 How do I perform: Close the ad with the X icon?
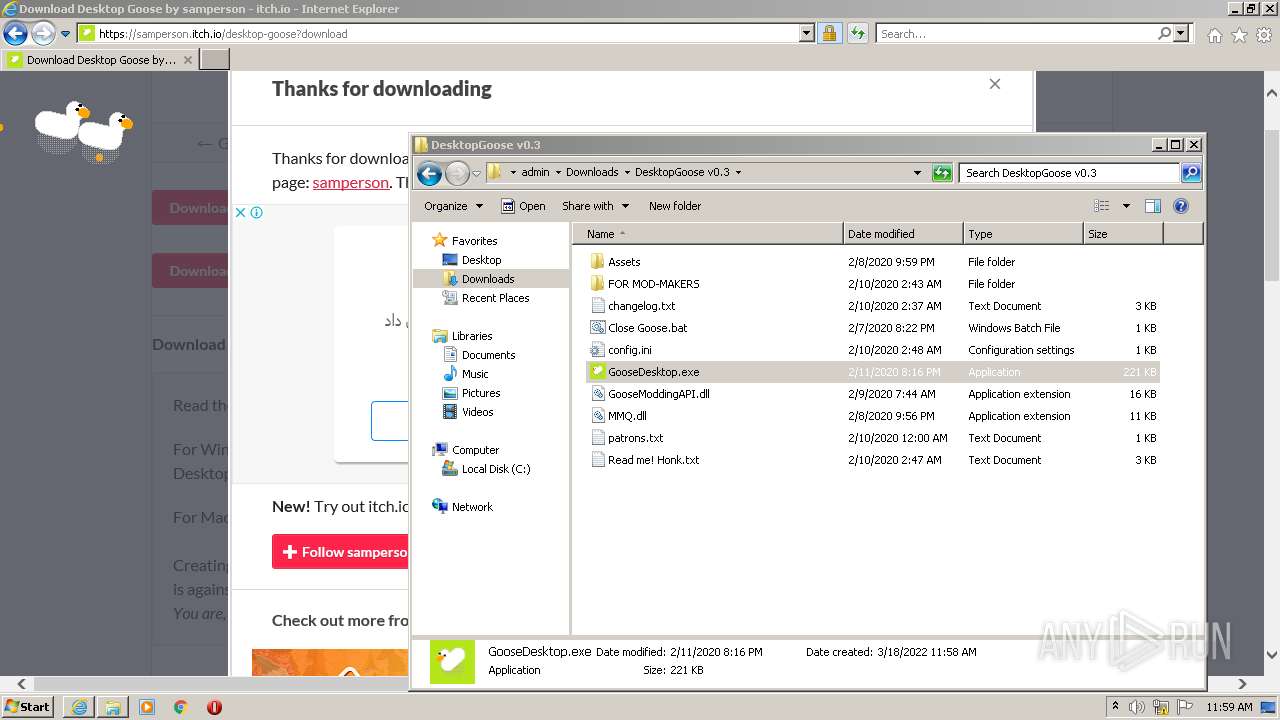tap(241, 212)
